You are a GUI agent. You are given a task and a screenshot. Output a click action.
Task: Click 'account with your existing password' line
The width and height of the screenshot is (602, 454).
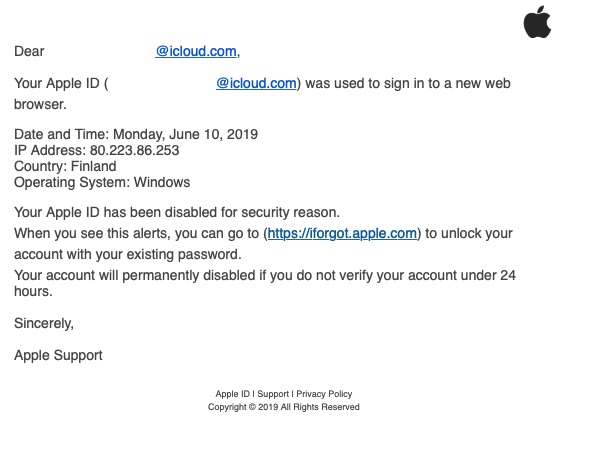point(127,255)
